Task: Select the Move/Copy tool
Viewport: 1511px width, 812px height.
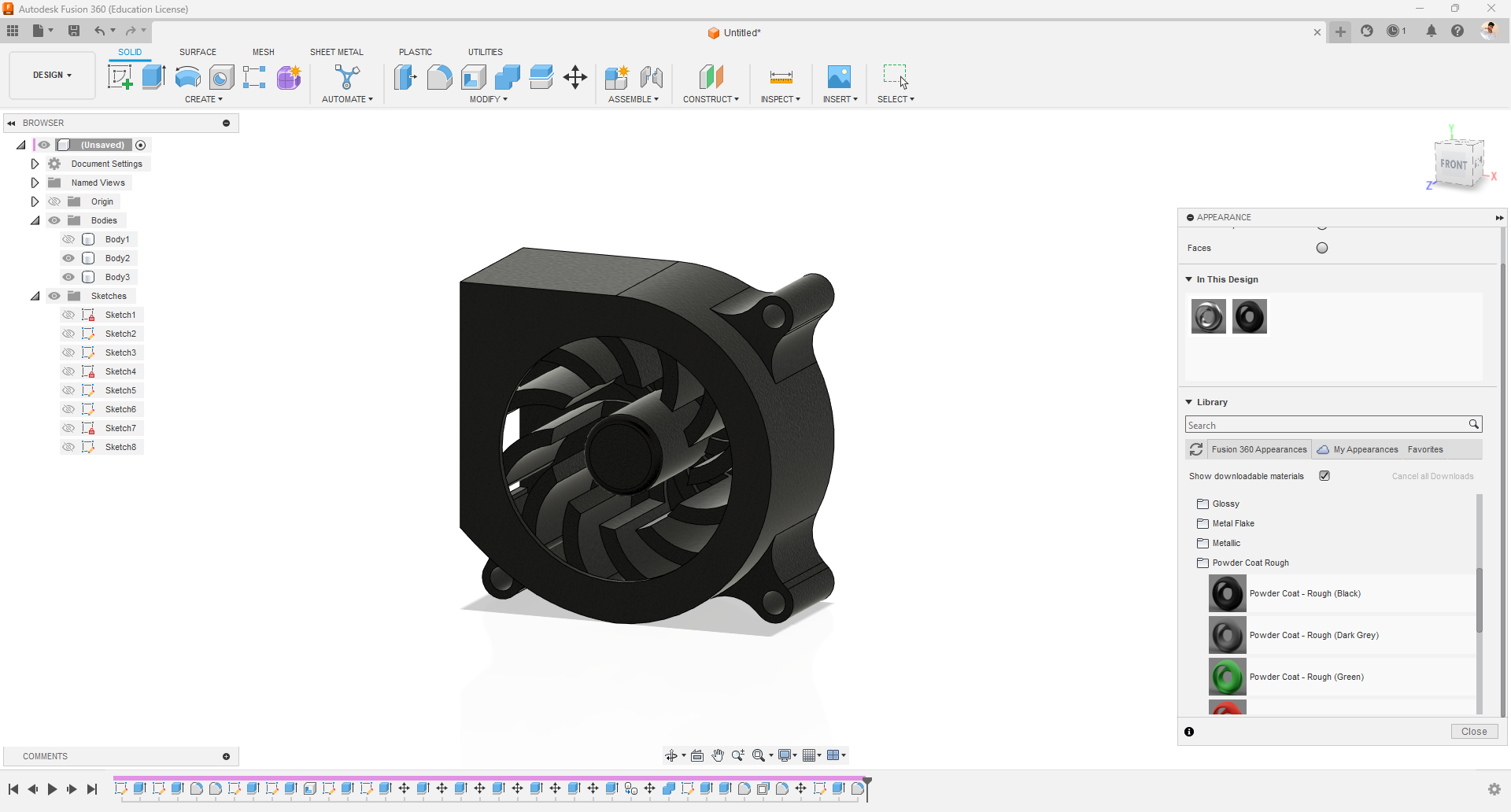Action: point(575,77)
